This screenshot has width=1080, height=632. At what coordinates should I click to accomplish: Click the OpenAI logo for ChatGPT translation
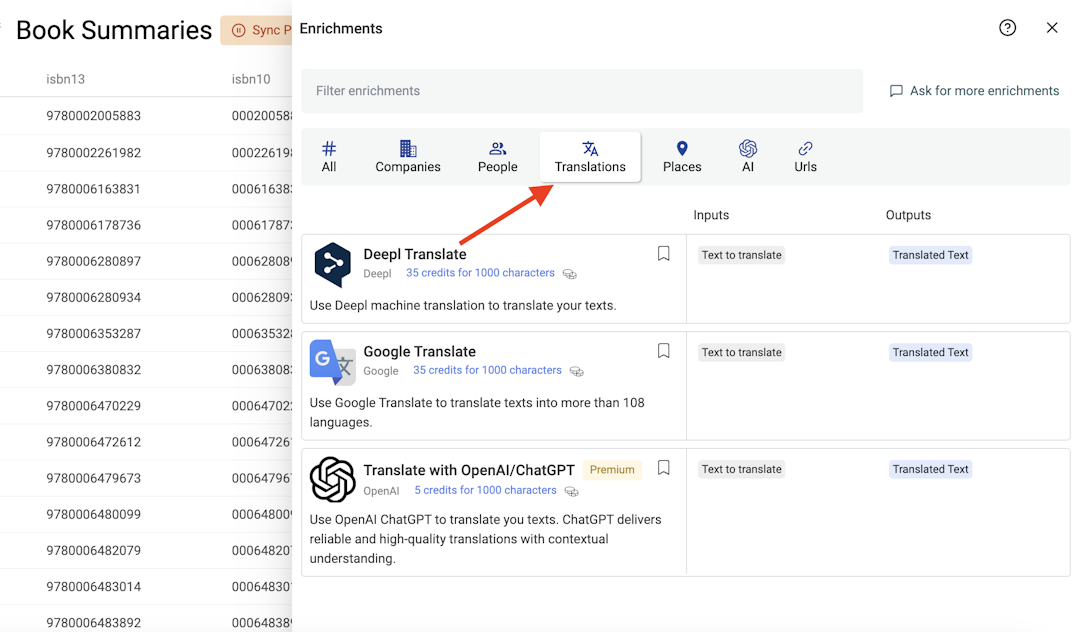click(x=332, y=480)
